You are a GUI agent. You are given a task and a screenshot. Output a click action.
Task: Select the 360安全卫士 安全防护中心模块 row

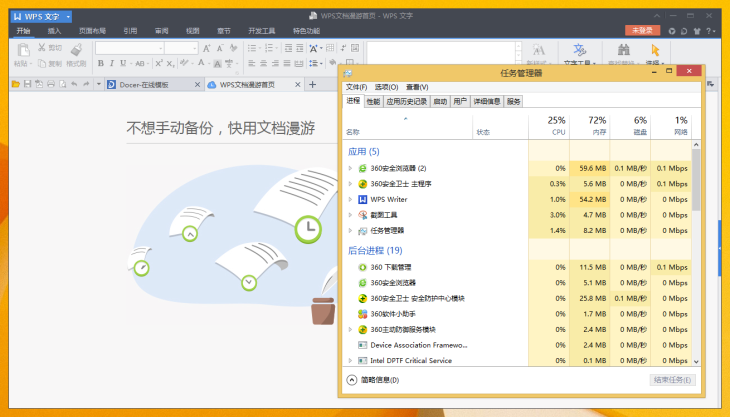518,298
